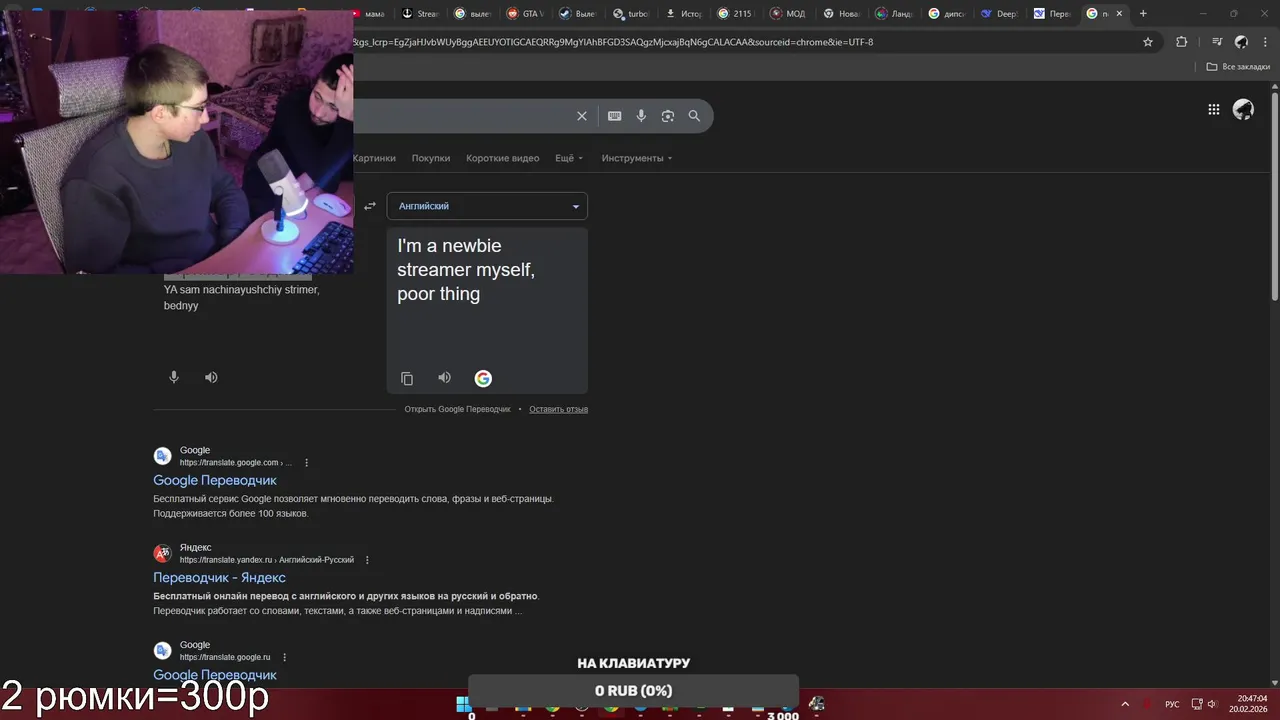Switch to the 2115 browser tab

pos(734,14)
